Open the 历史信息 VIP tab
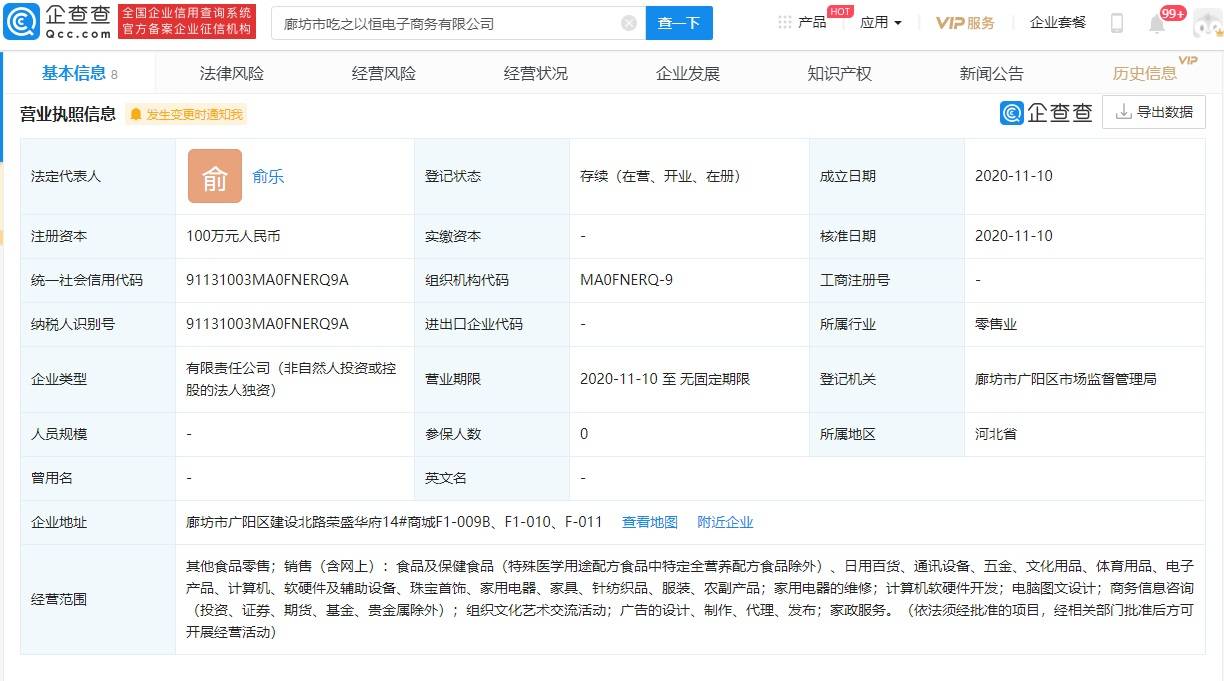1224x681 pixels. 1145,74
